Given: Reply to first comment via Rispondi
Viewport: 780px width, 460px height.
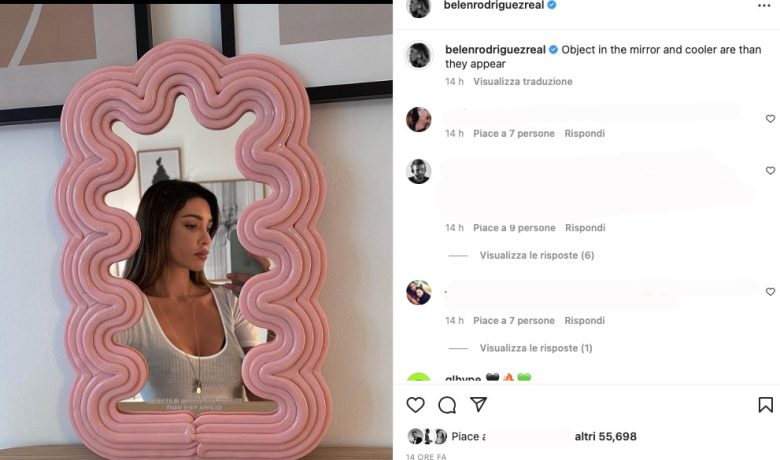Looking at the screenshot, I should [x=585, y=133].
